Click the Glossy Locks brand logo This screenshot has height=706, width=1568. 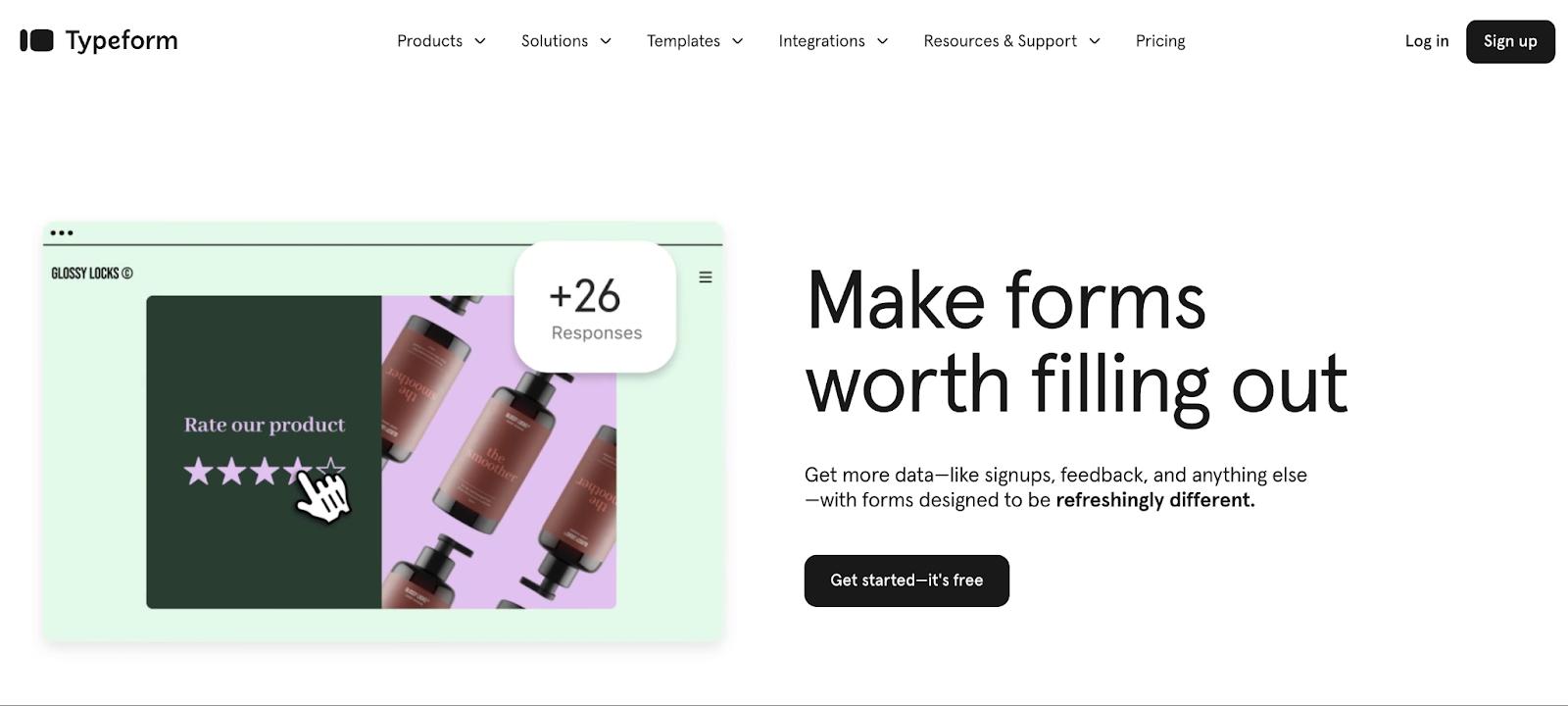tap(92, 274)
